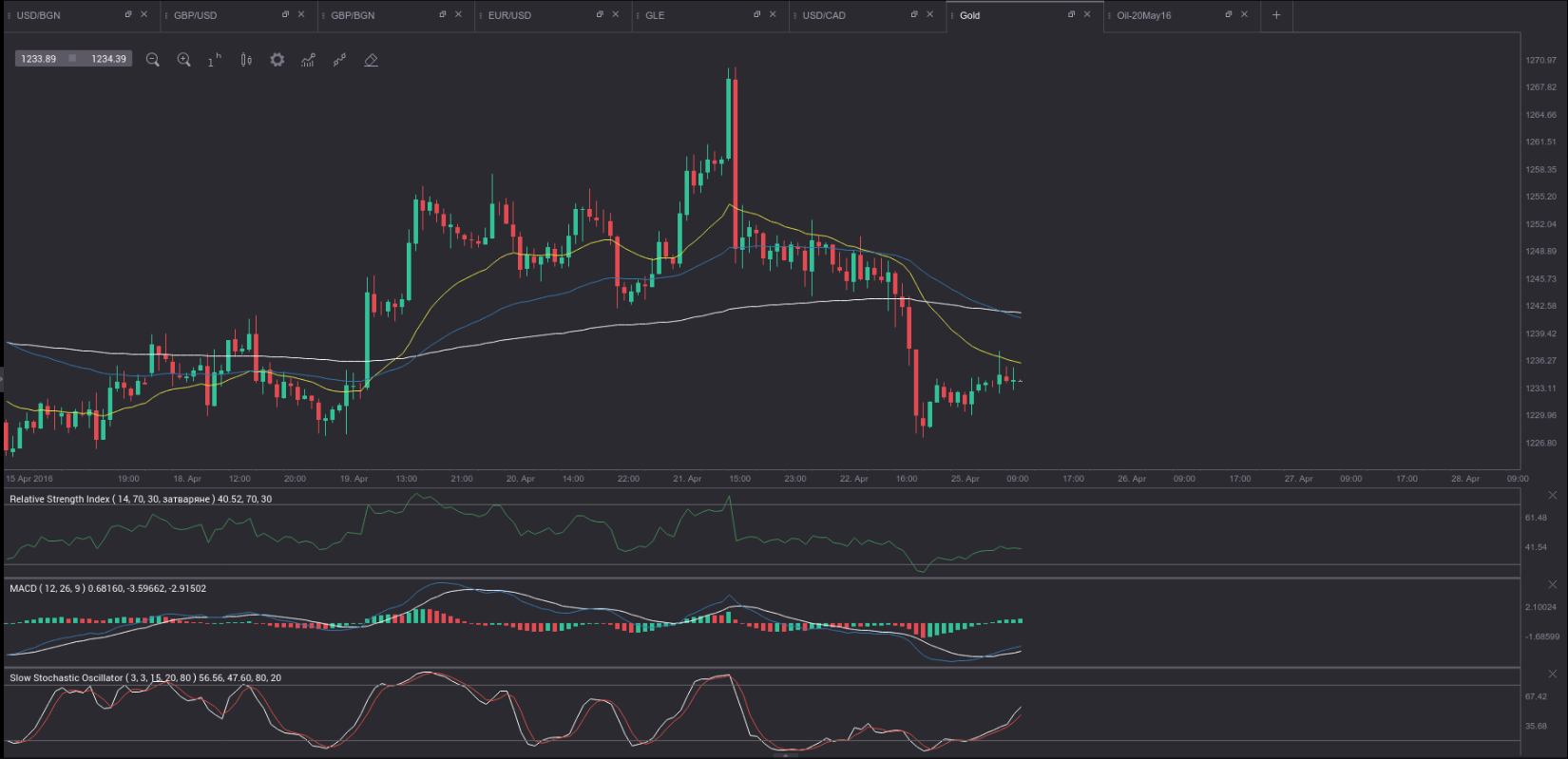This screenshot has height=759, width=1568.
Task: Zoom out the Gold chart
Action: point(152,60)
